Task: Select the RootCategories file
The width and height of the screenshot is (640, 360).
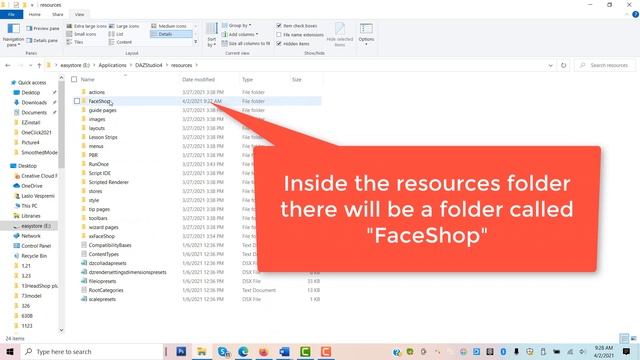Action: click(x=106, y=290)
